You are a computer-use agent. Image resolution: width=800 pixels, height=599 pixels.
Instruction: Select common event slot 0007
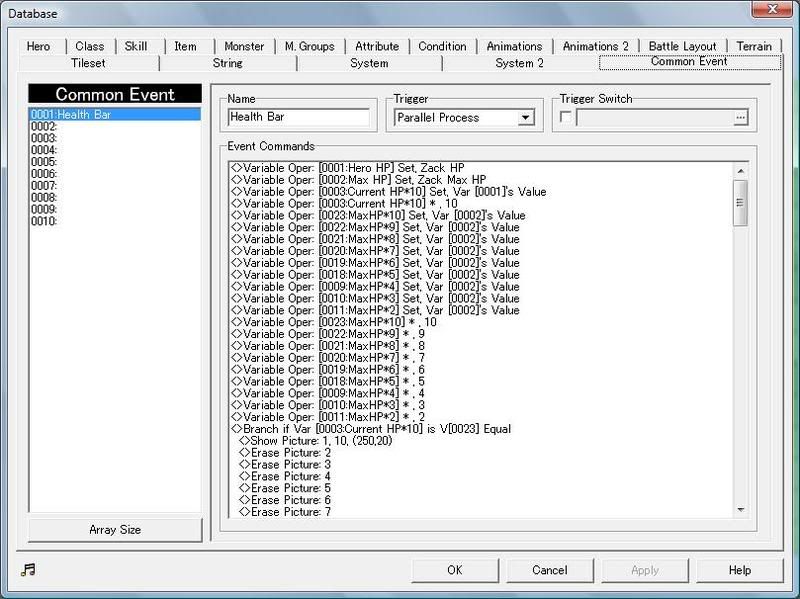[x=115, y=186]
